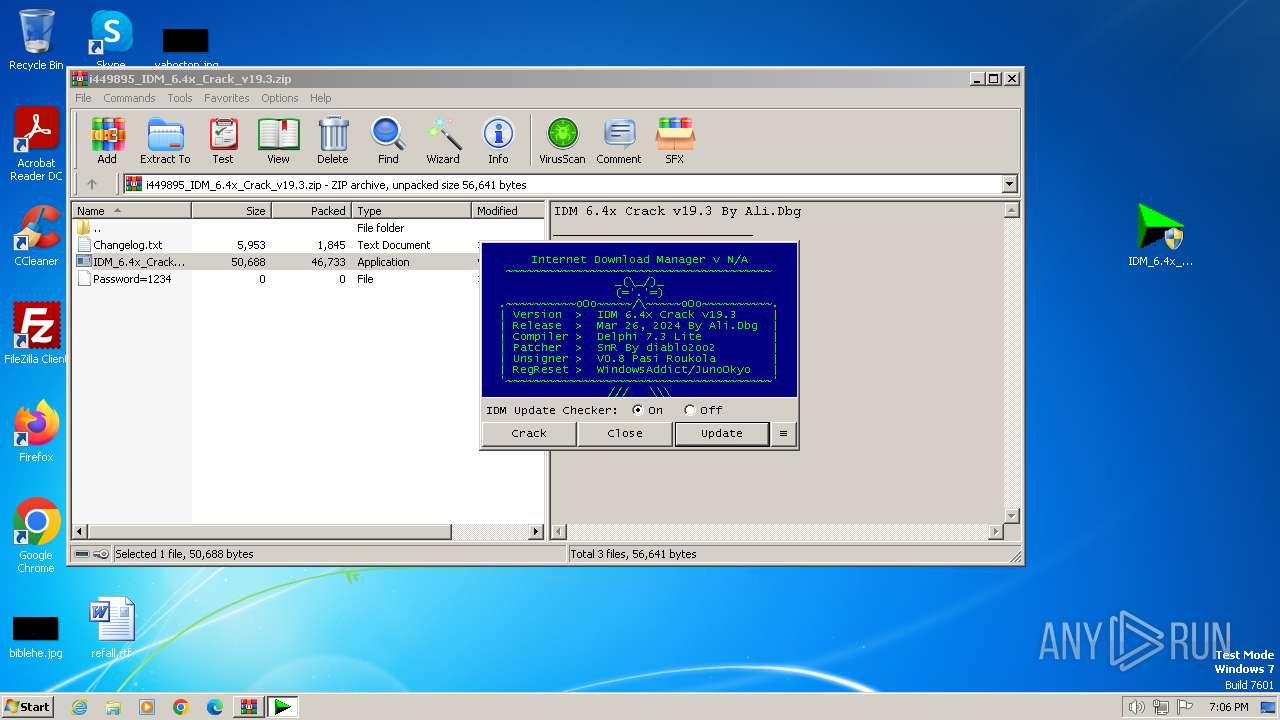Viewport: 1280px width, 720px height.
Task: Sort by the Modified column header
Action: click(508, 211)
